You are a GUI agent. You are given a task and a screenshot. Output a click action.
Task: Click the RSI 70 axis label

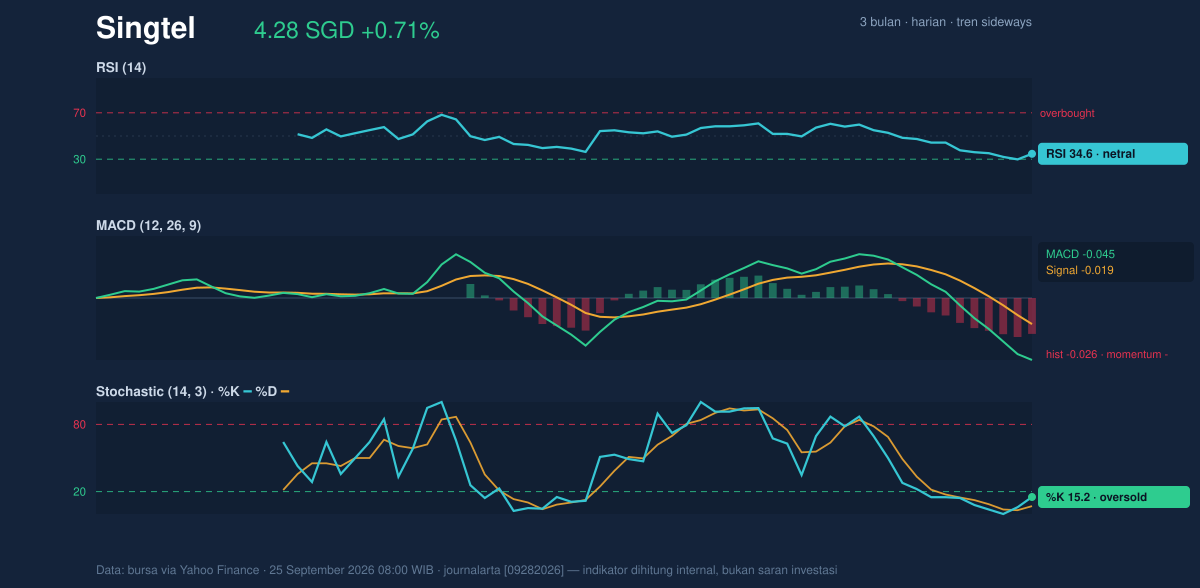[x=79, y=113]
